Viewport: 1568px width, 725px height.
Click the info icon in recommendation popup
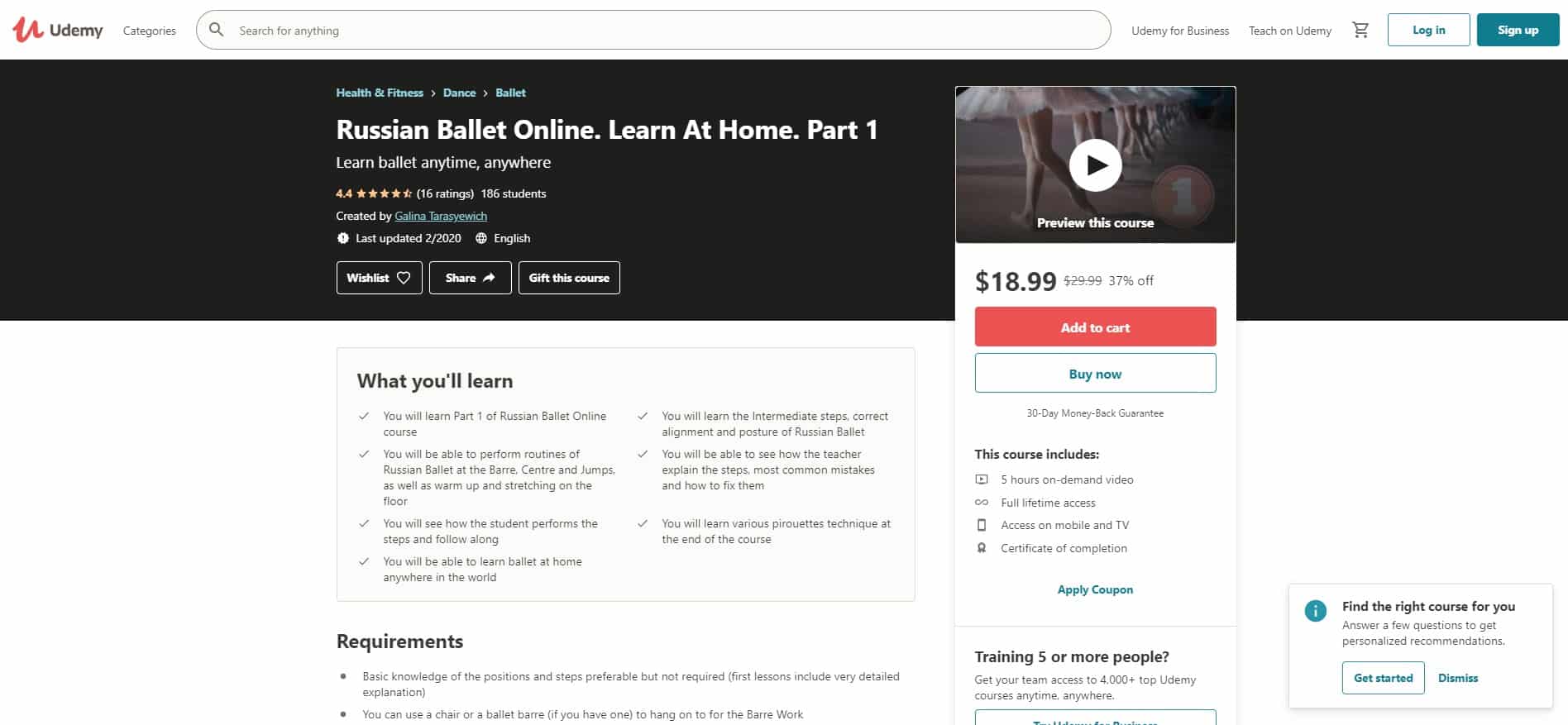point(1315,611)
